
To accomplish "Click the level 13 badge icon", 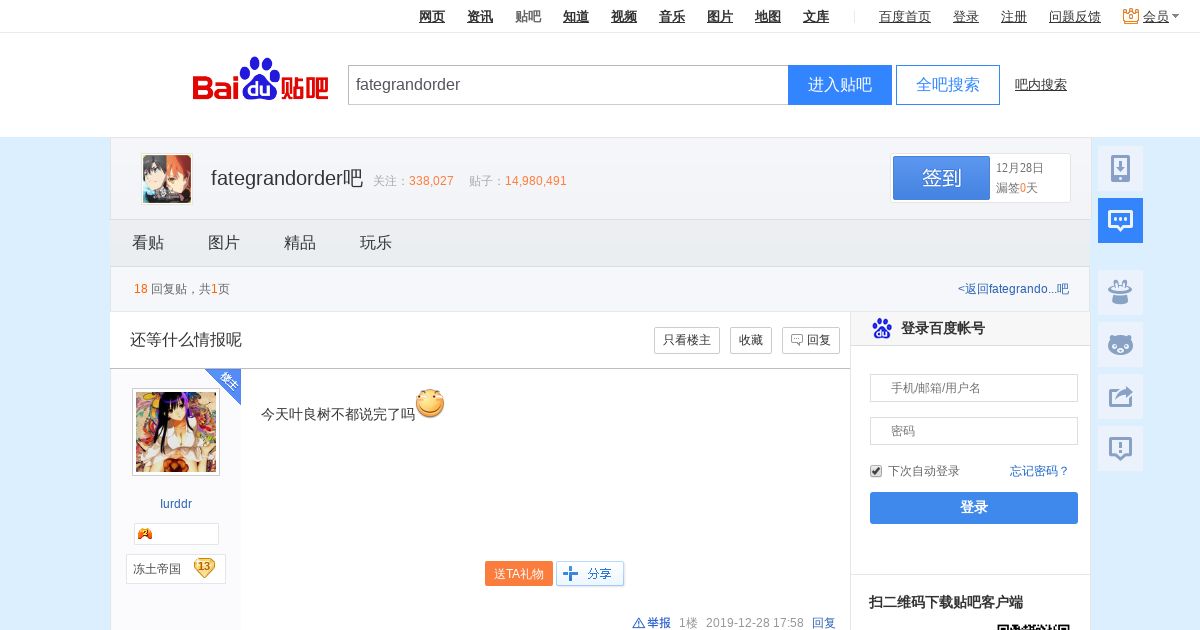I will [204, 568].
